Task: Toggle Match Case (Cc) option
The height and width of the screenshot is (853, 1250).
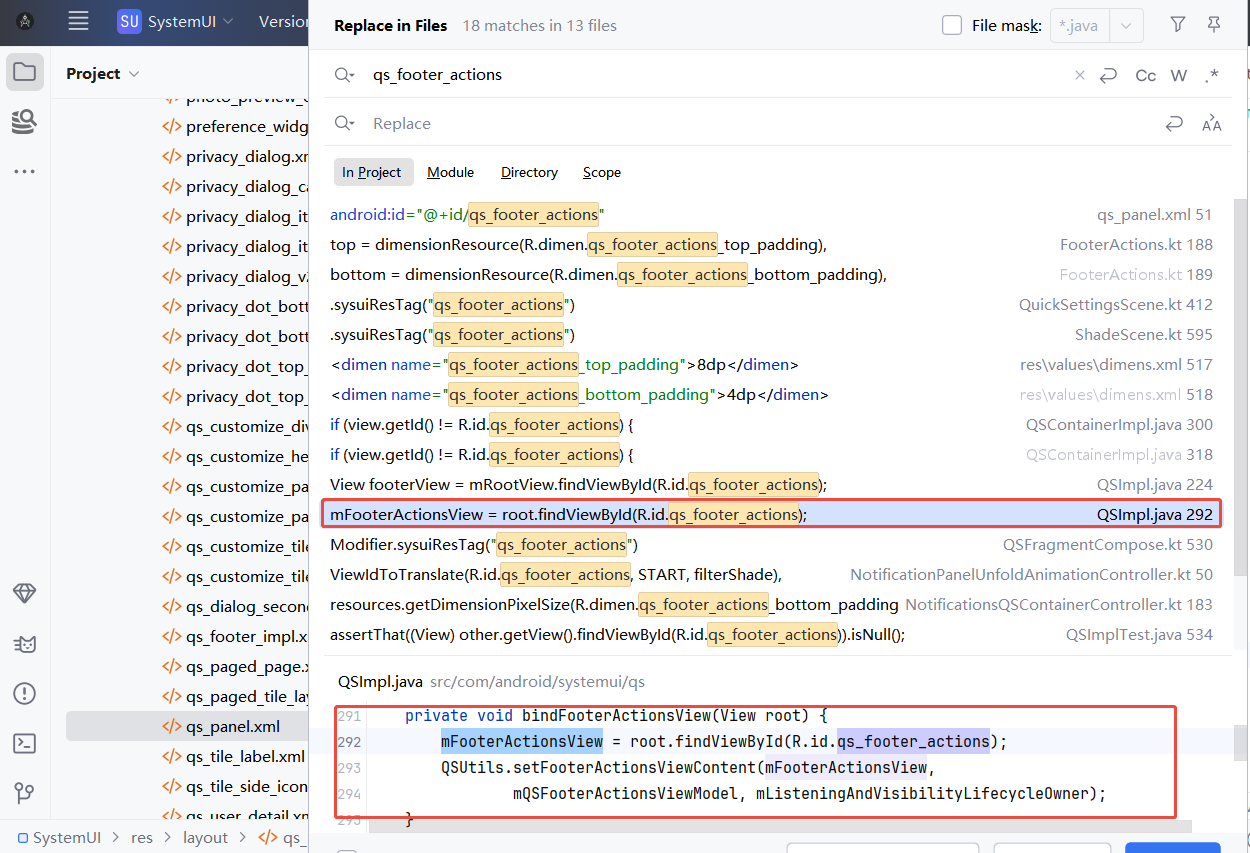Action: click(x=1146, y=75)
